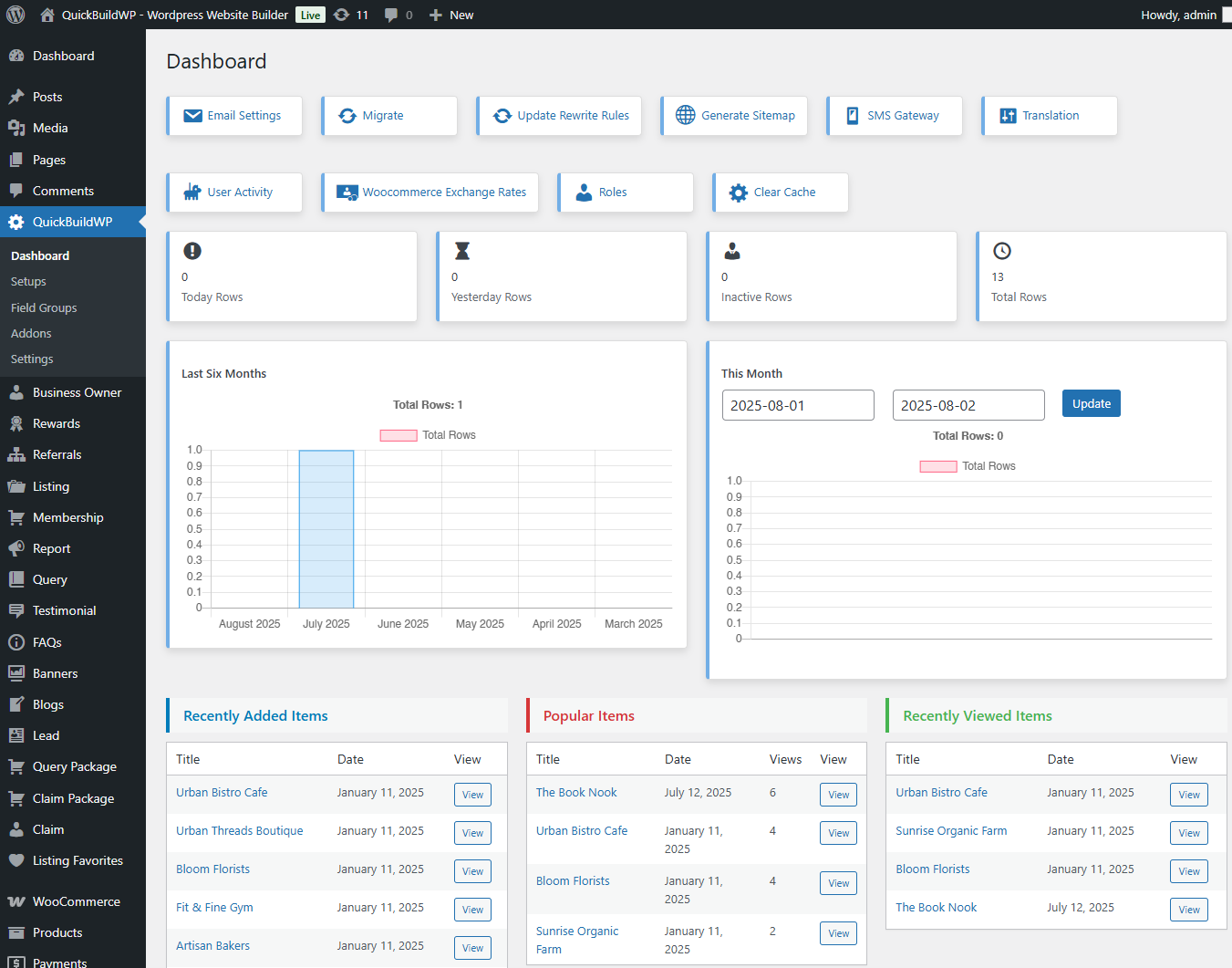
Task: Click the Translation icon
Action: [1008, 115]
